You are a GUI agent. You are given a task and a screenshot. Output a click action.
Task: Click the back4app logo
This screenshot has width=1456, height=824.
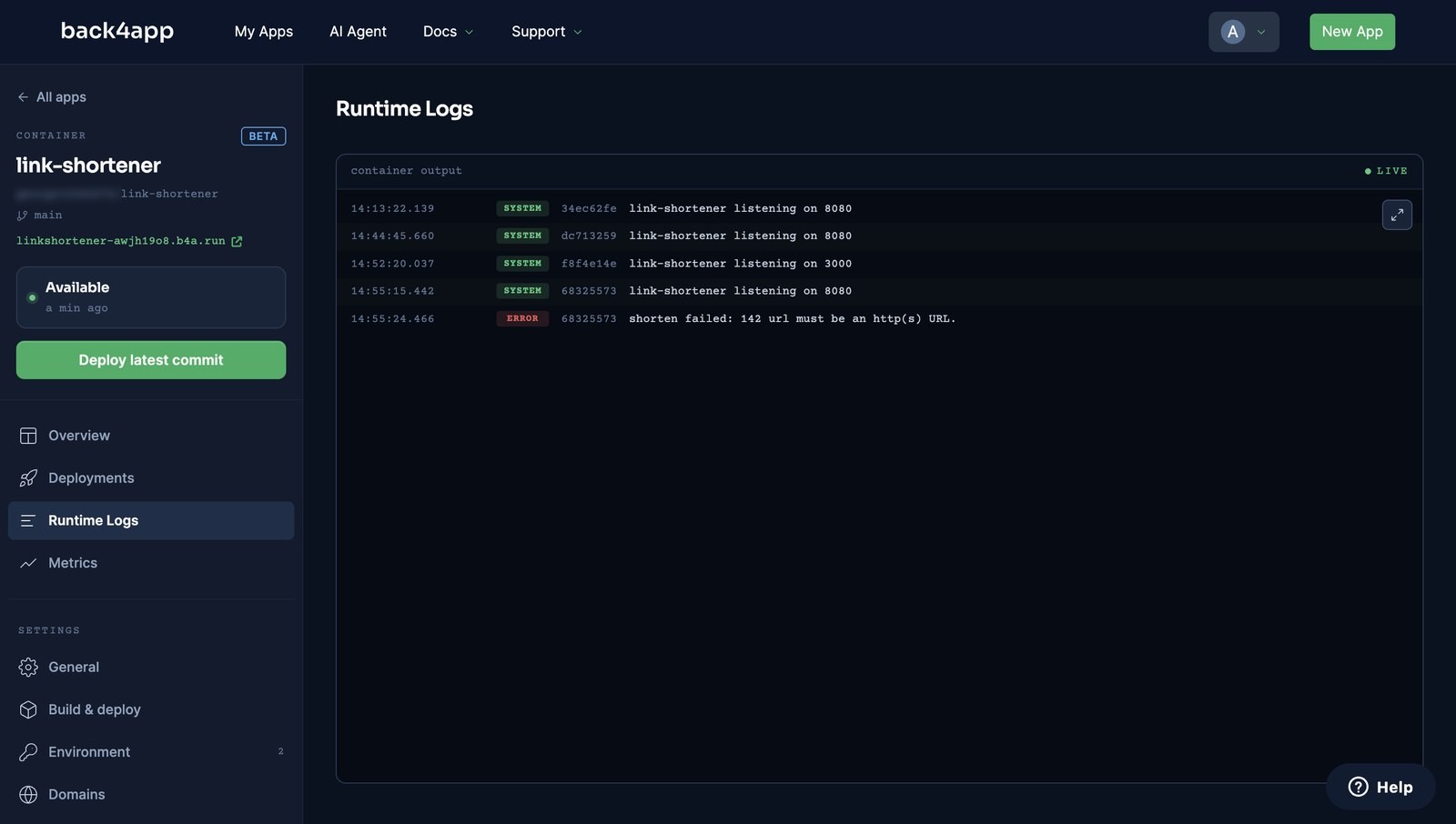coord(117,31)
